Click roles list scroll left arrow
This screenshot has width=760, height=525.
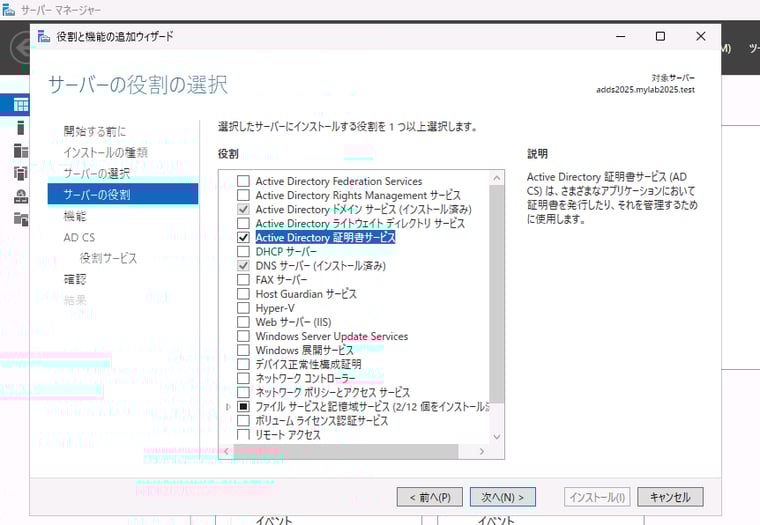[226, 451]
